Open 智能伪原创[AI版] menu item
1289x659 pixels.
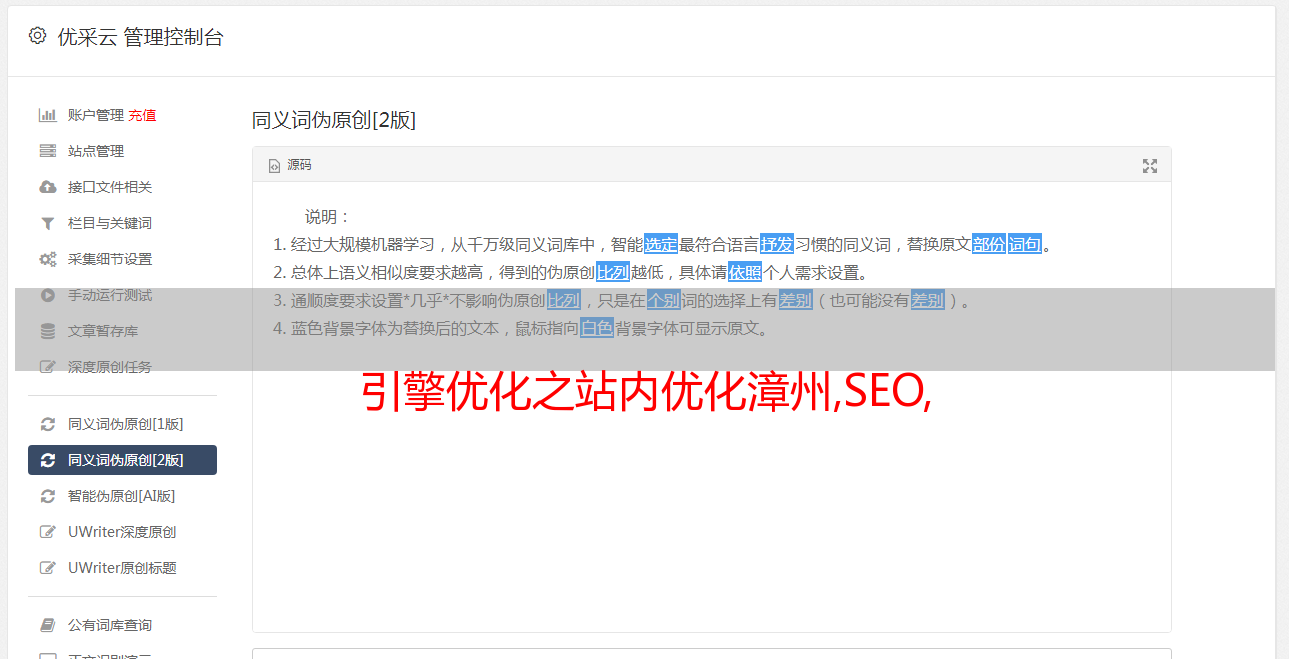(121, 496)
